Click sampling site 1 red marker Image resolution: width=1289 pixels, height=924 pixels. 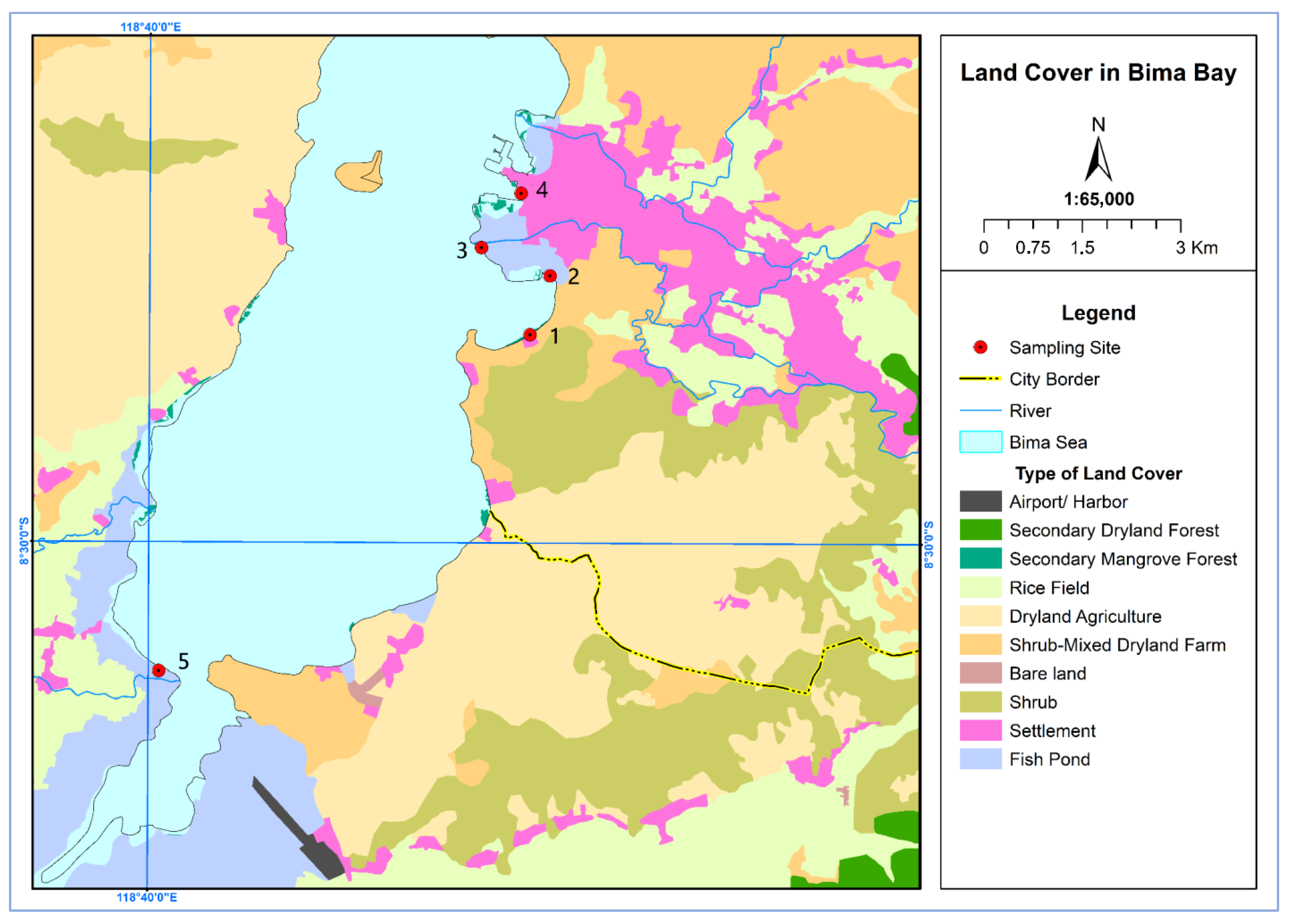click(530, 335)
